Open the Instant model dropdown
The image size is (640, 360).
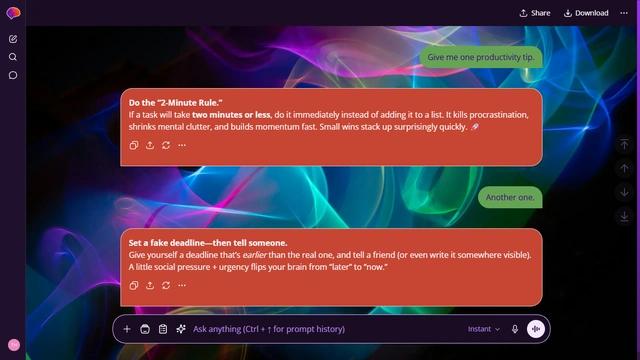click(x=484, y=329)
